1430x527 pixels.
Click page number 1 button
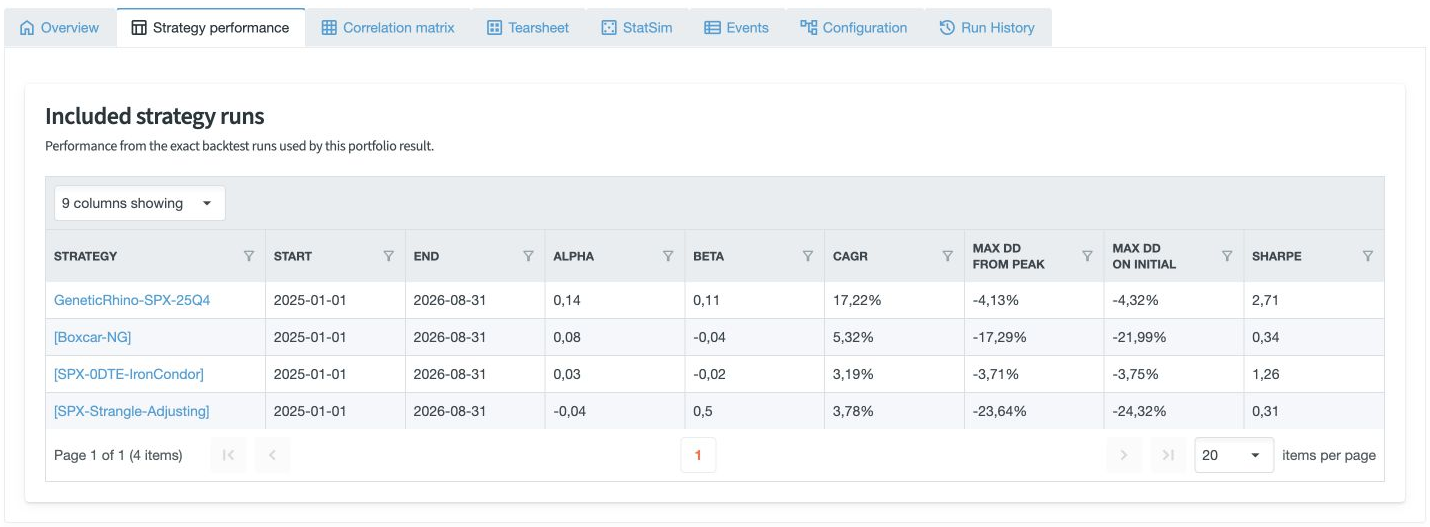tap(698, 455)
